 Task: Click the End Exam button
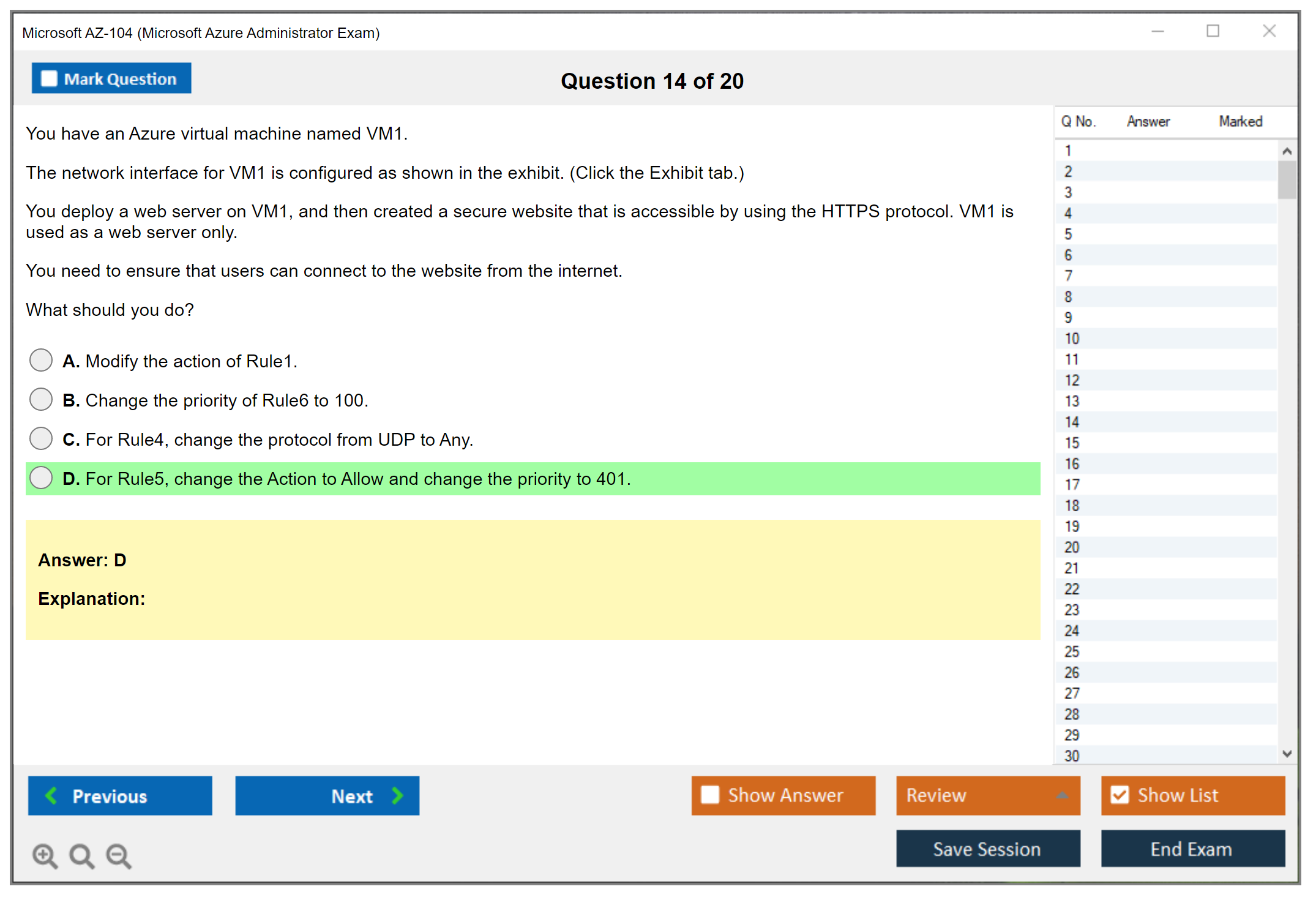click(x=1192, y=849)
